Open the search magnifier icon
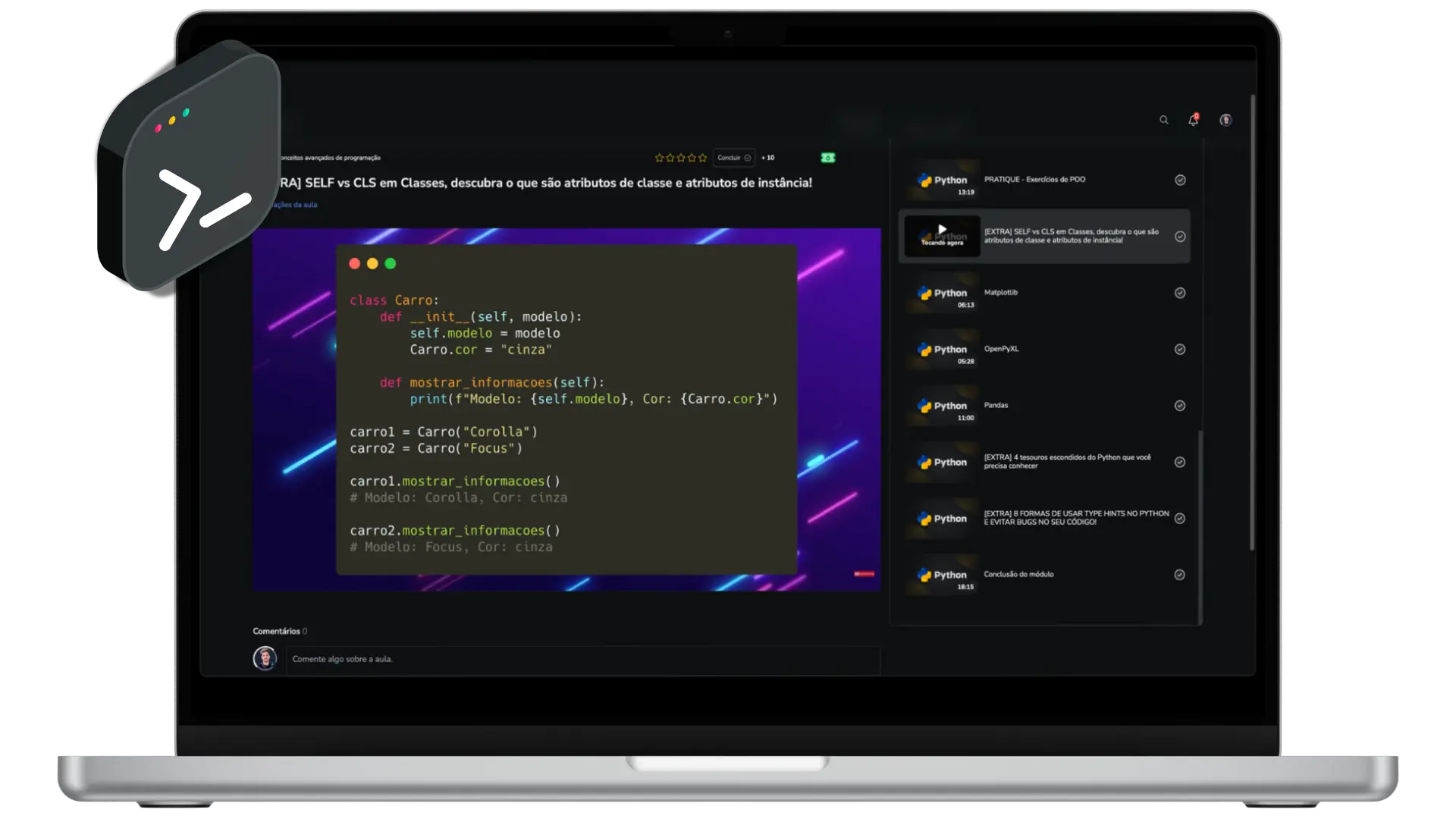Image resolution: width=1456 pixels, height=819 pixels. click(x=1163, y=120)
